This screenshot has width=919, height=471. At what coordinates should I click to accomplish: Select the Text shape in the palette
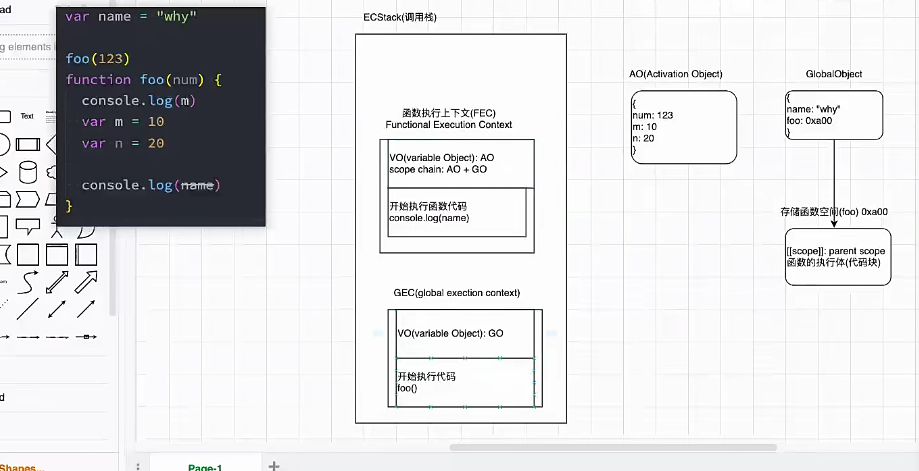(27, 116)
